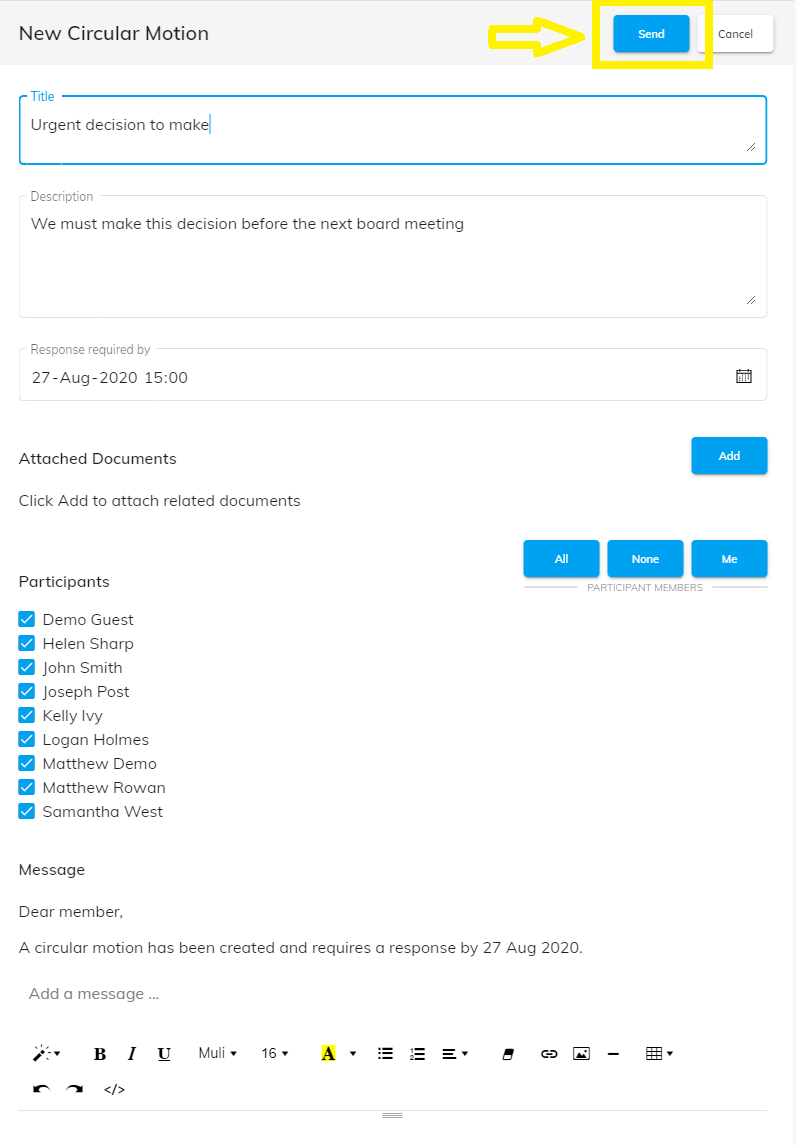797x1145 pixels.
Task: Open the font size 16 dropdown
Action: pyautogui.click(x=274, y=1053)
